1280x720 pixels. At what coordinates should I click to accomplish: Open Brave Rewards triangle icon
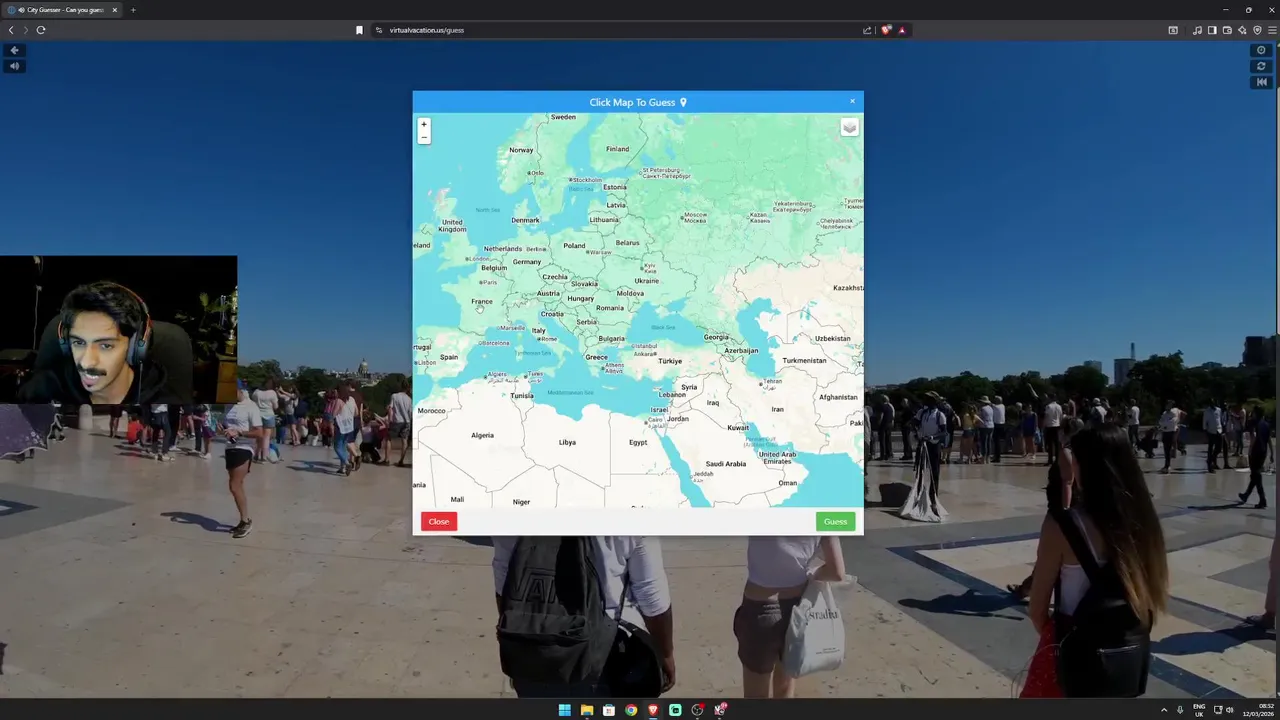901,30
